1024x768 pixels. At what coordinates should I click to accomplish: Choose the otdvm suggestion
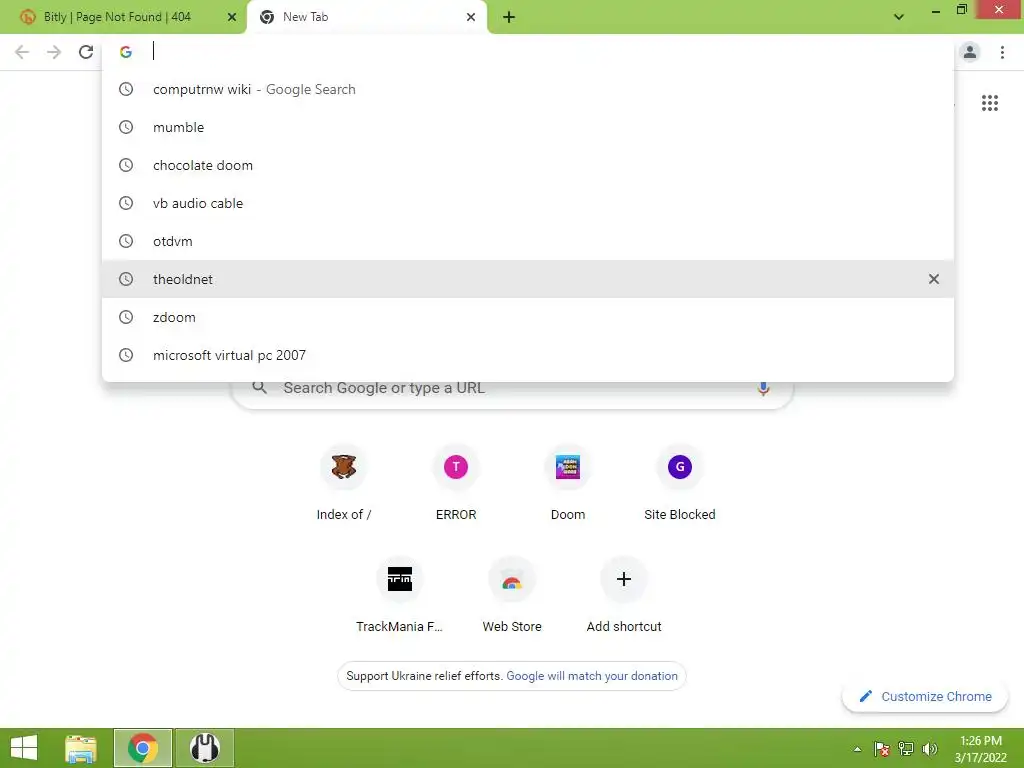pyautogui.click(x=528, y=241)
